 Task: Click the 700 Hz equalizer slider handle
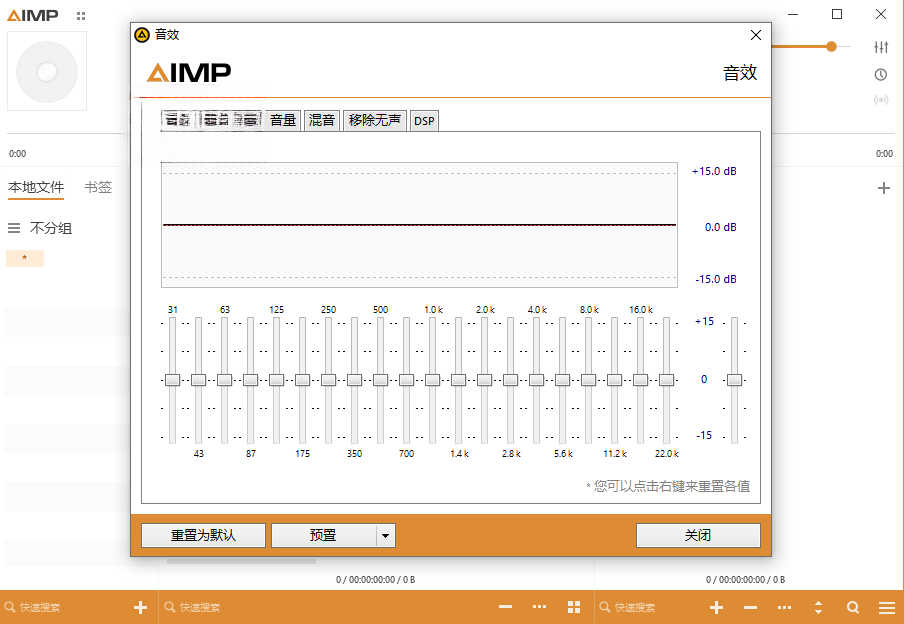(x=406, y=379)
